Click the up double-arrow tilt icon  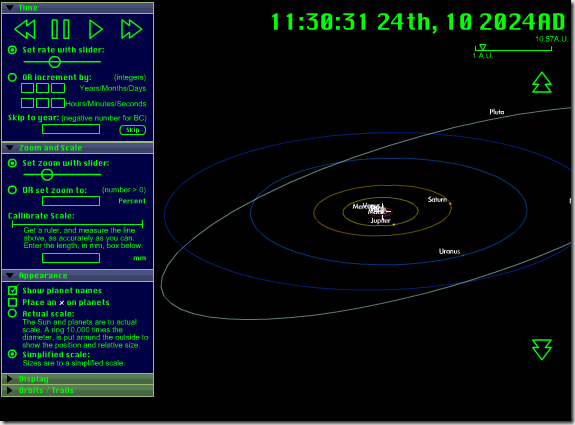point(542,83)
